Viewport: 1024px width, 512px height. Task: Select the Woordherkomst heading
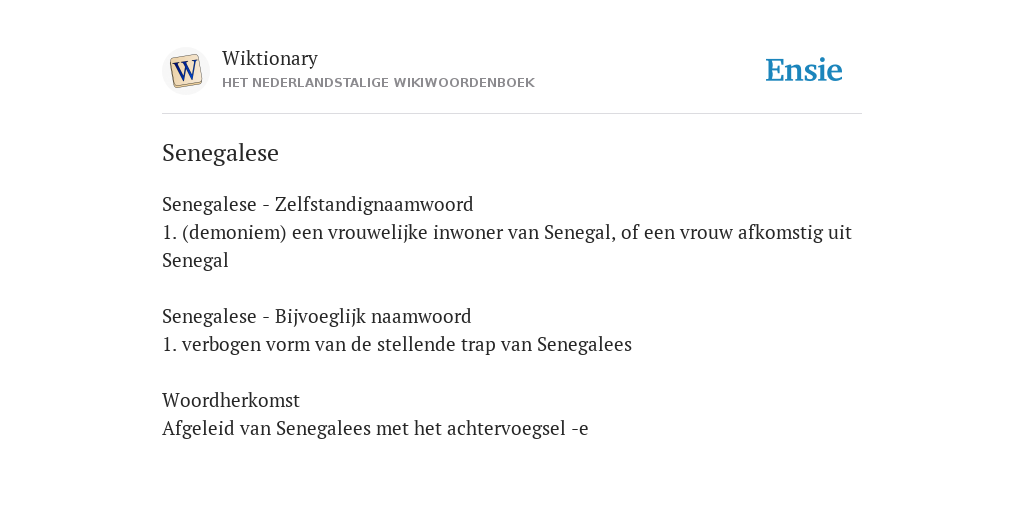click(x=231, y=400)
